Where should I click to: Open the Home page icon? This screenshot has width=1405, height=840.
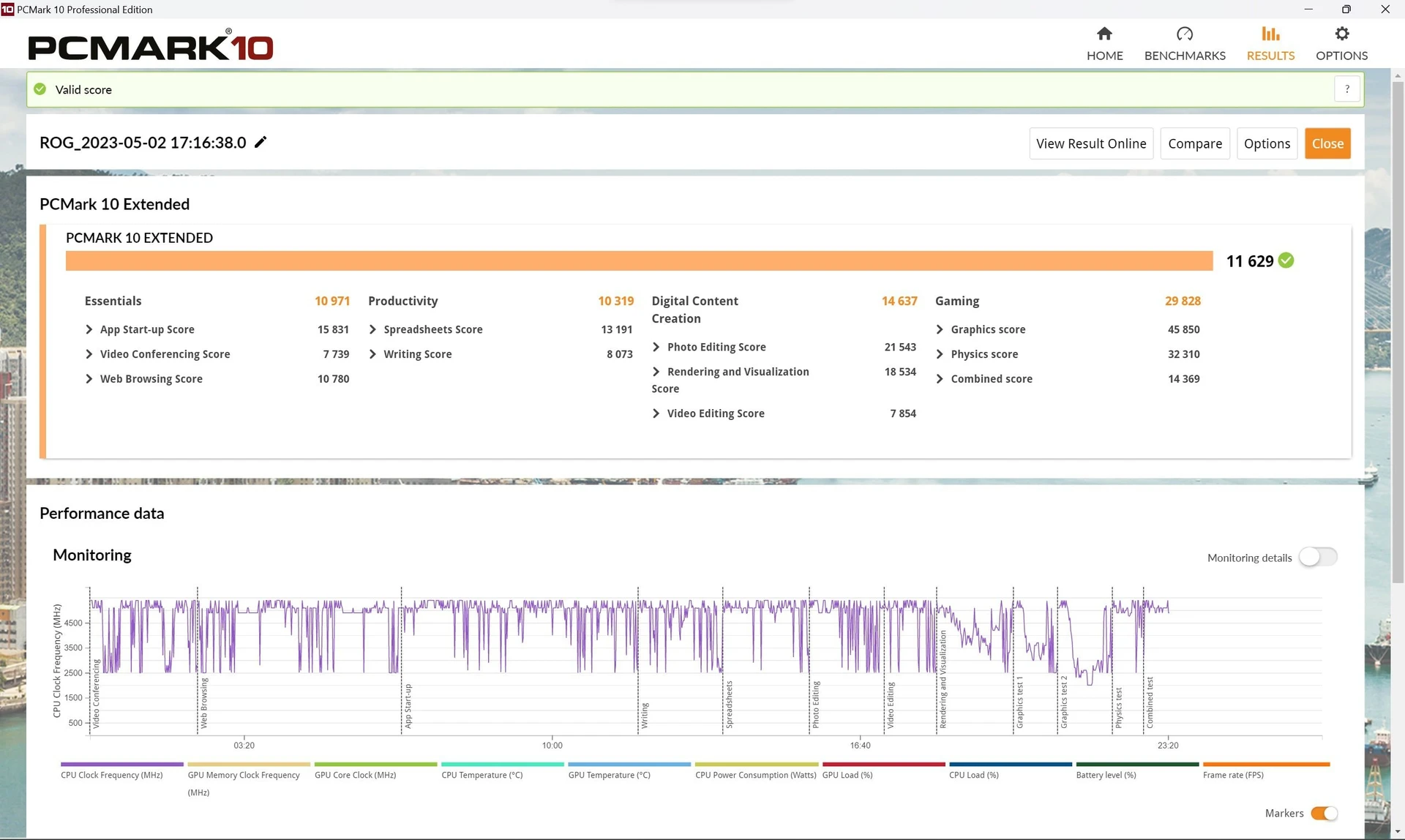tap(1104, 34)
